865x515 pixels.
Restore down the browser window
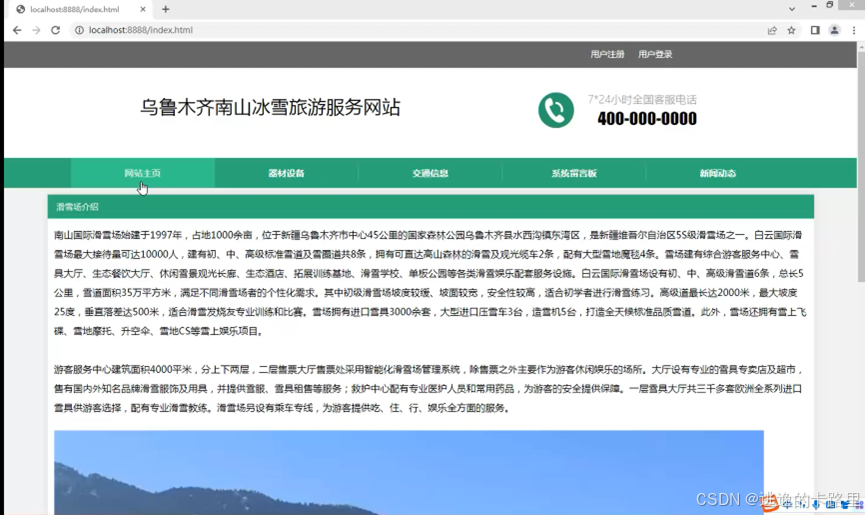(830, 5)
